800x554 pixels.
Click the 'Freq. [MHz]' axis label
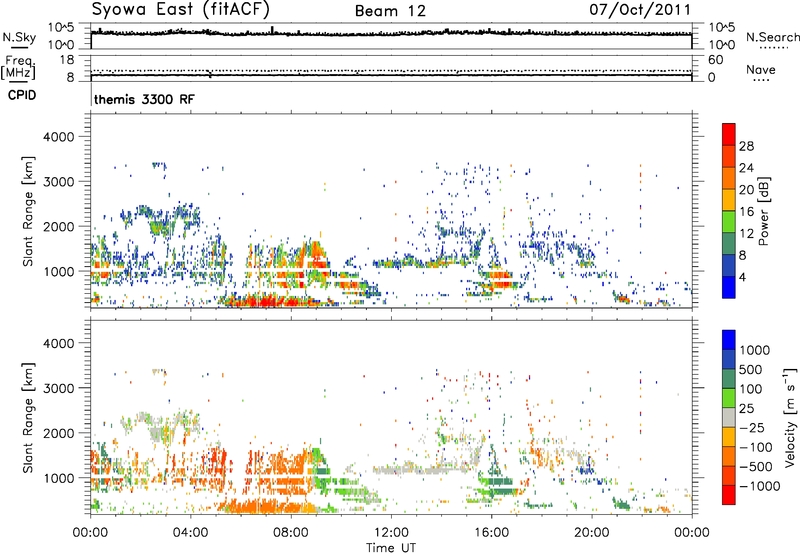point(18,68)
